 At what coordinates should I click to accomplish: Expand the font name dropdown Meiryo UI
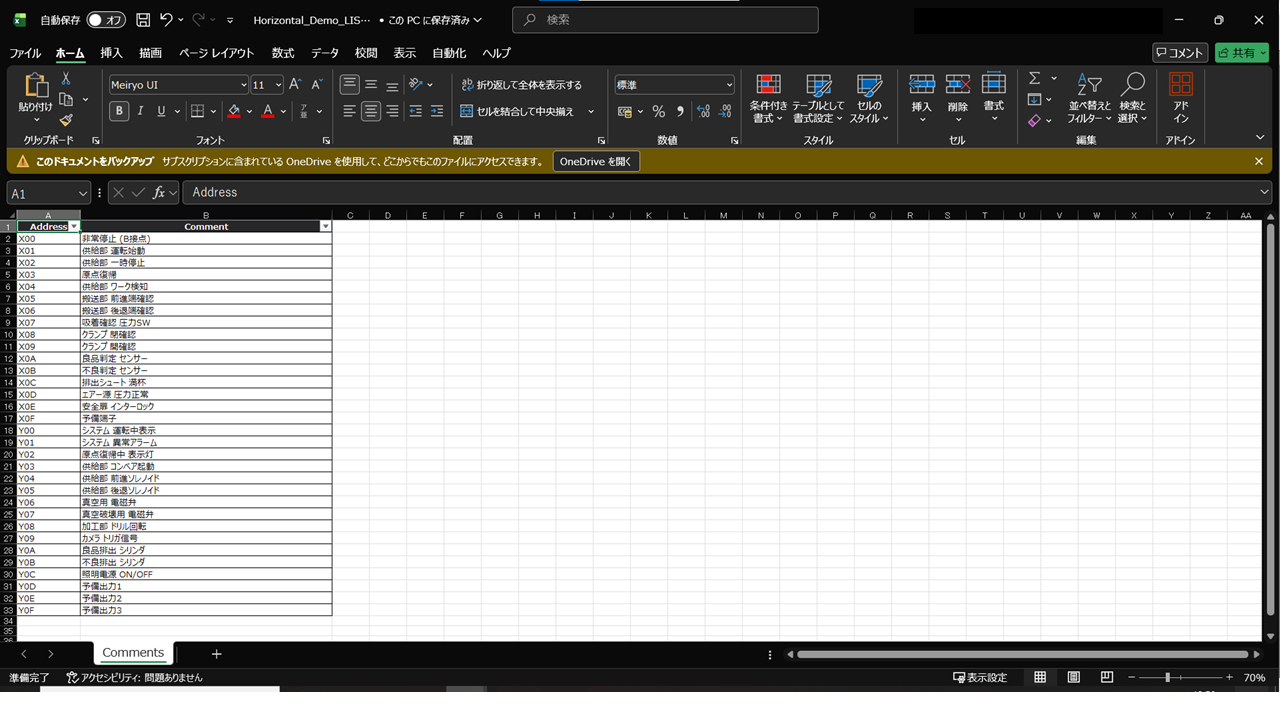pyautogui.click(x=243, y=85)
